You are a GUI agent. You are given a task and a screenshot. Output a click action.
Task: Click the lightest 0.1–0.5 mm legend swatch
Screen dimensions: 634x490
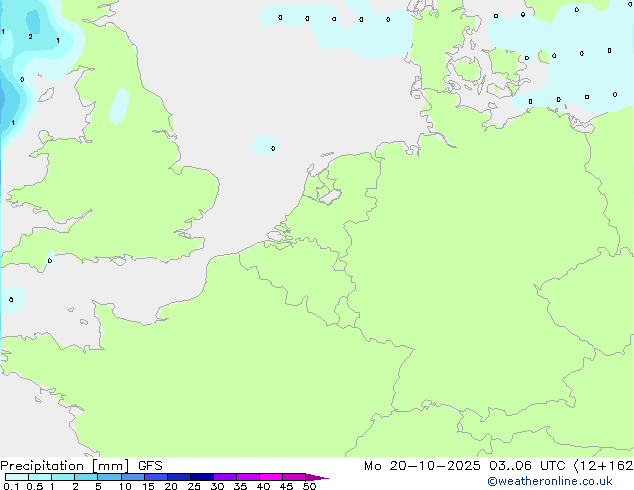pyautogui.click(x=17, y=477)
